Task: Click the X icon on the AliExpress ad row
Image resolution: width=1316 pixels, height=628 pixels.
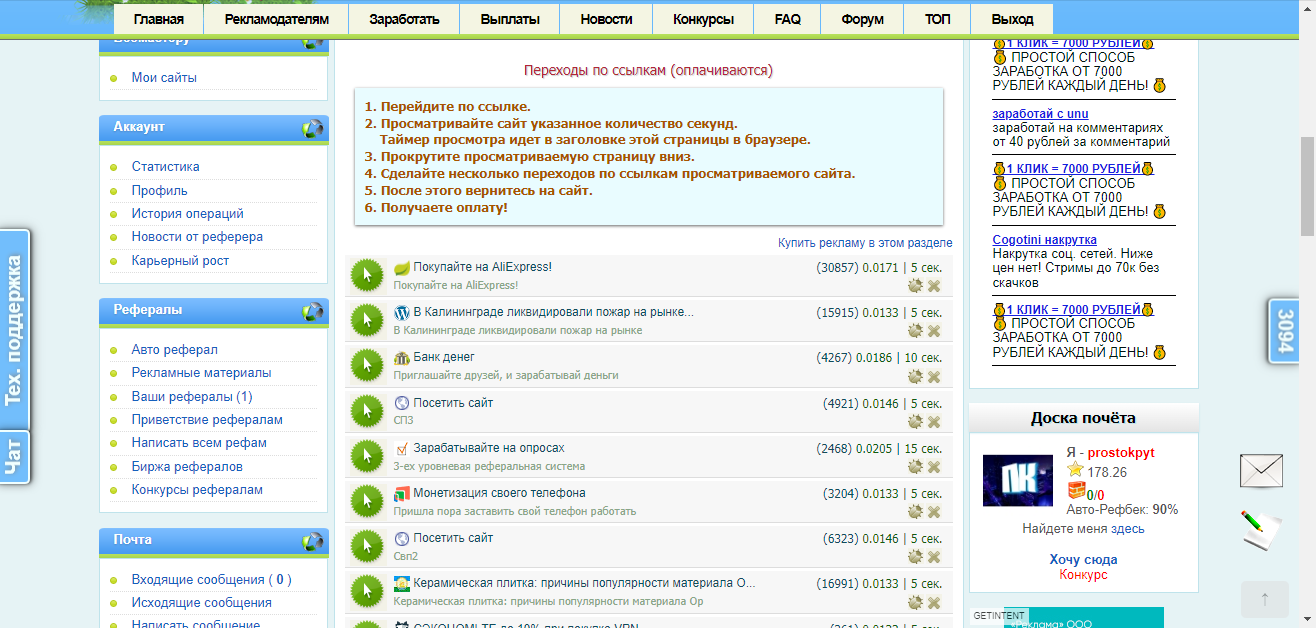Action: point(934,285)
